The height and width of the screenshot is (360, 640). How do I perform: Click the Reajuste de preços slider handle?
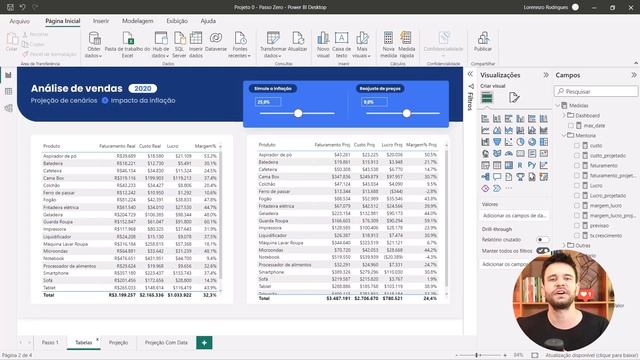click(407, 113)
